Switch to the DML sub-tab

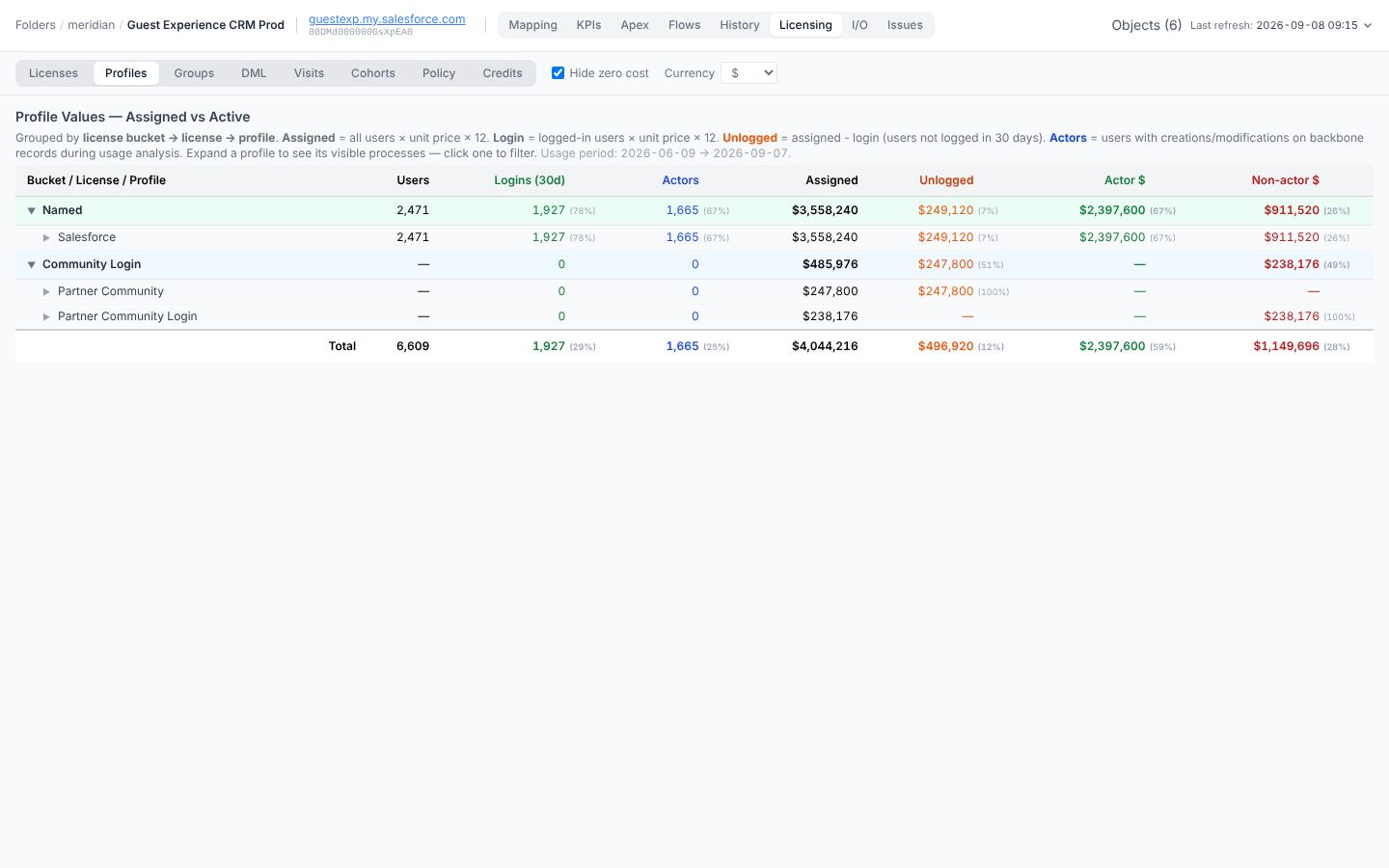click(254, 73)
